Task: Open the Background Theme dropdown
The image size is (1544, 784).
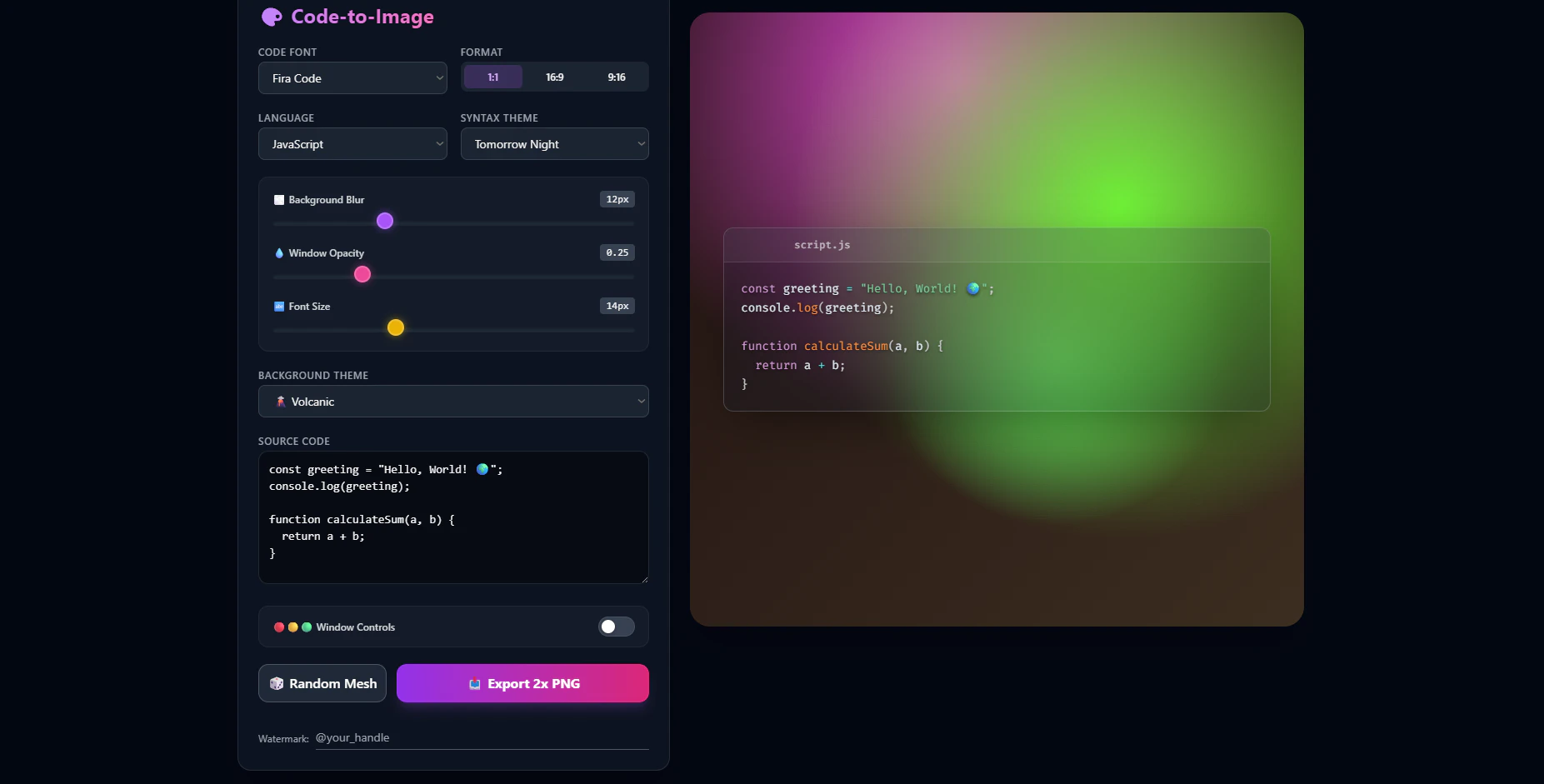Action: point(453,401)
